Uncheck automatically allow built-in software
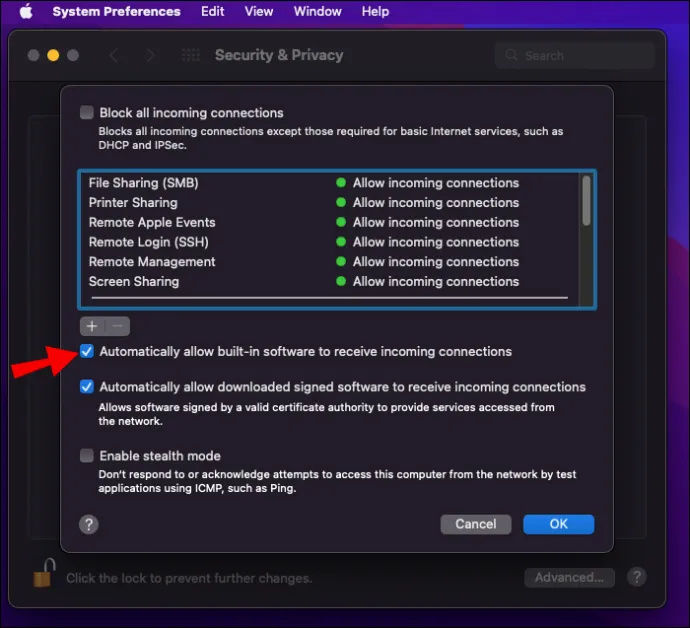 (x=87, y=351)
